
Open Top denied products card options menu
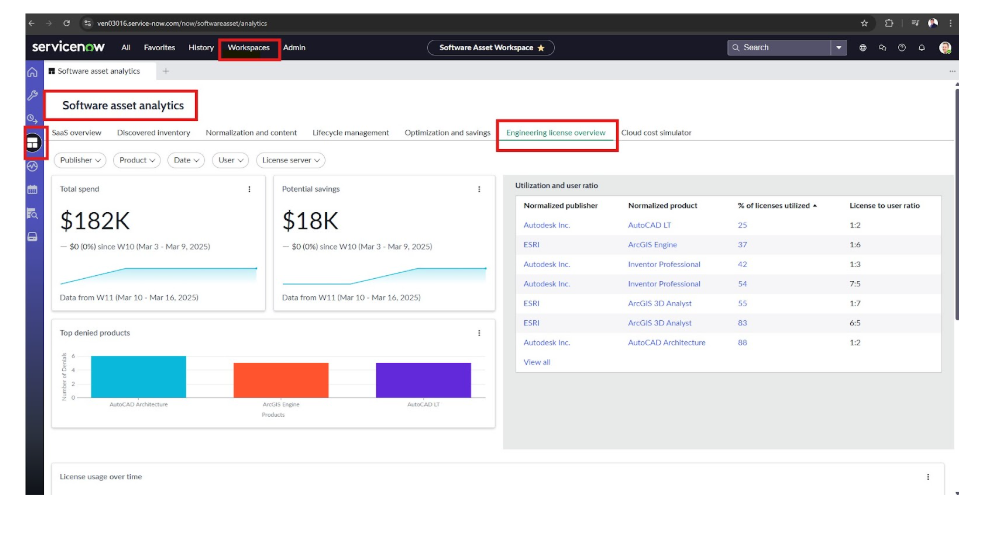(479, 333)
